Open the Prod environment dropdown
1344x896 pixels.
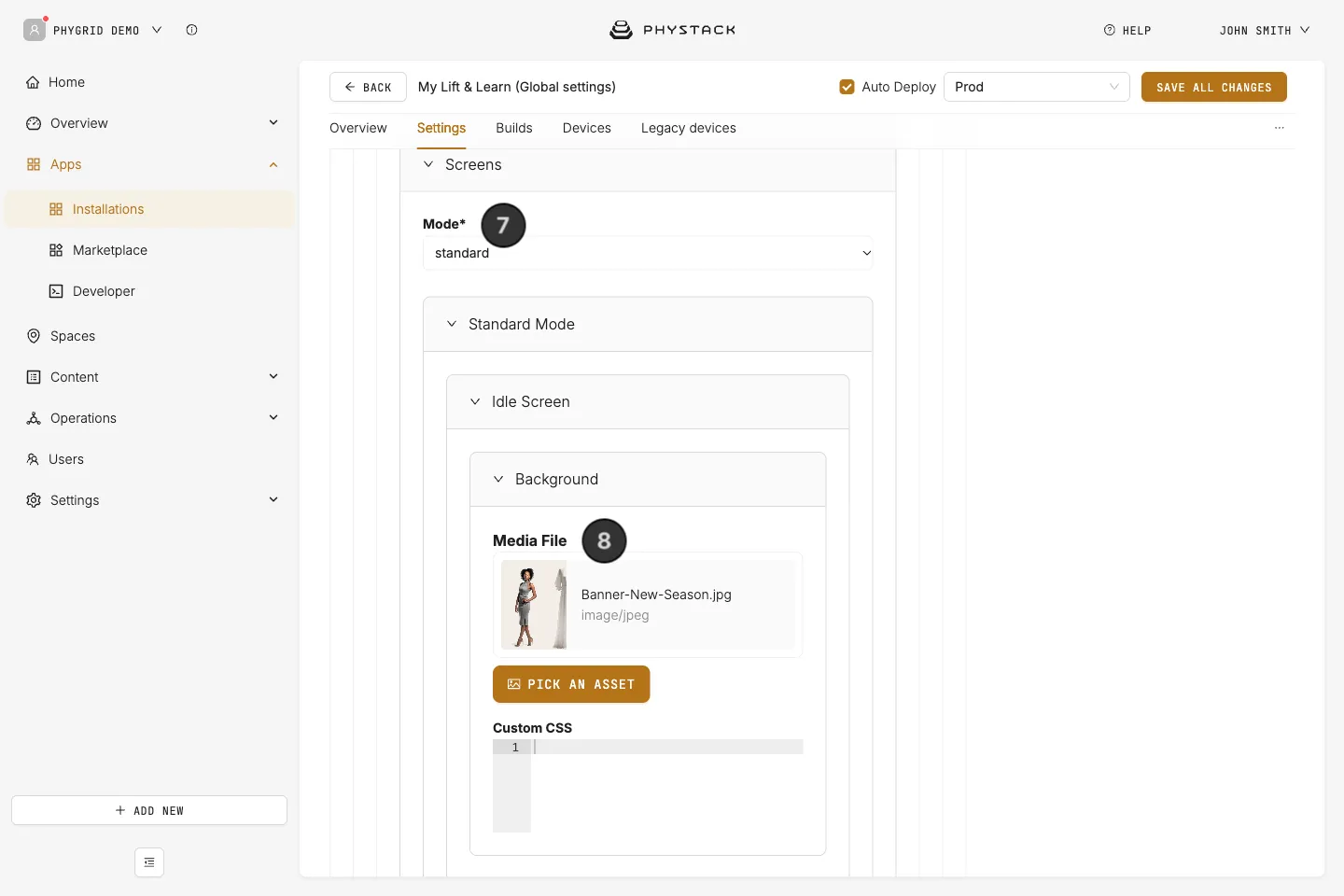click(x=1037, y=87)
